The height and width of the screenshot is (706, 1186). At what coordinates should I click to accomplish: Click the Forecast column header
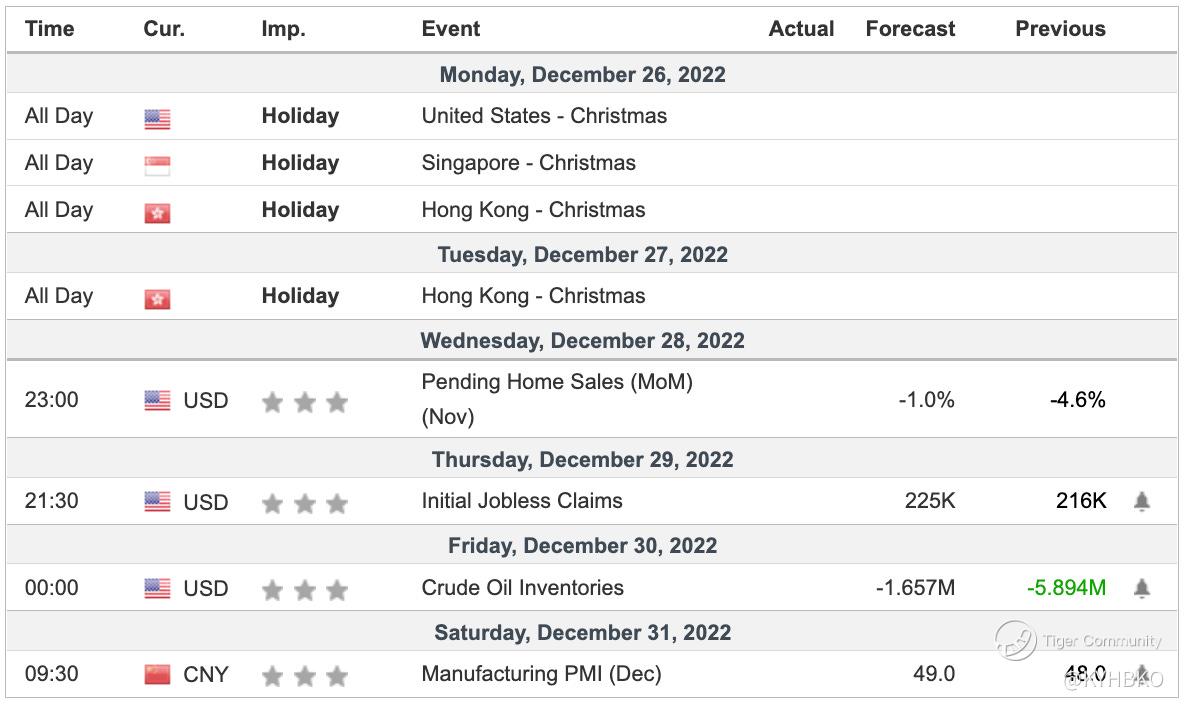pyautogui.click(x=910, y=29)
